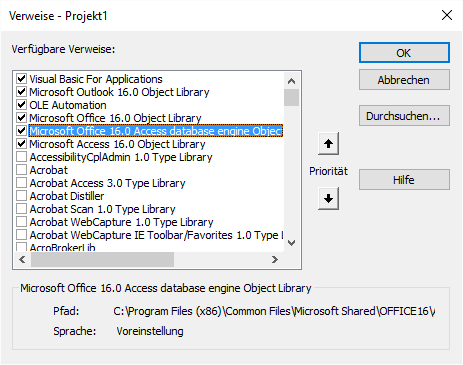
Task: Uncheck Microsoft Office 16.0 Object Library checkbox
Action: 22,118
